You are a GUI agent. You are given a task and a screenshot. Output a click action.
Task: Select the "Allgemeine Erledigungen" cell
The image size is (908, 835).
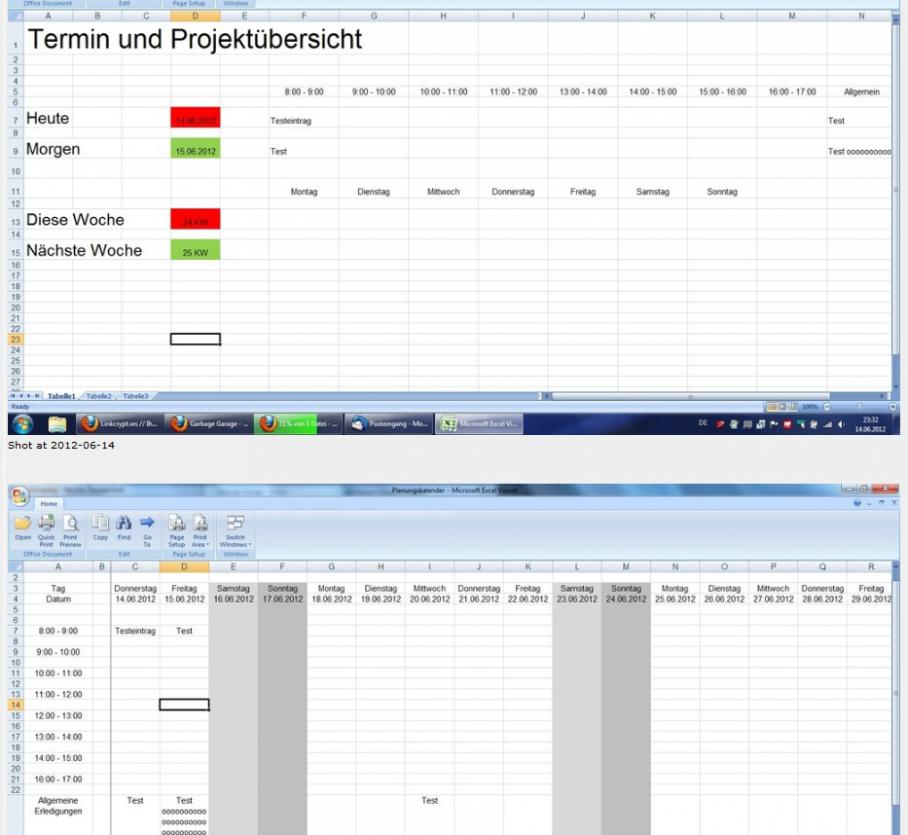tap(58, 805)
